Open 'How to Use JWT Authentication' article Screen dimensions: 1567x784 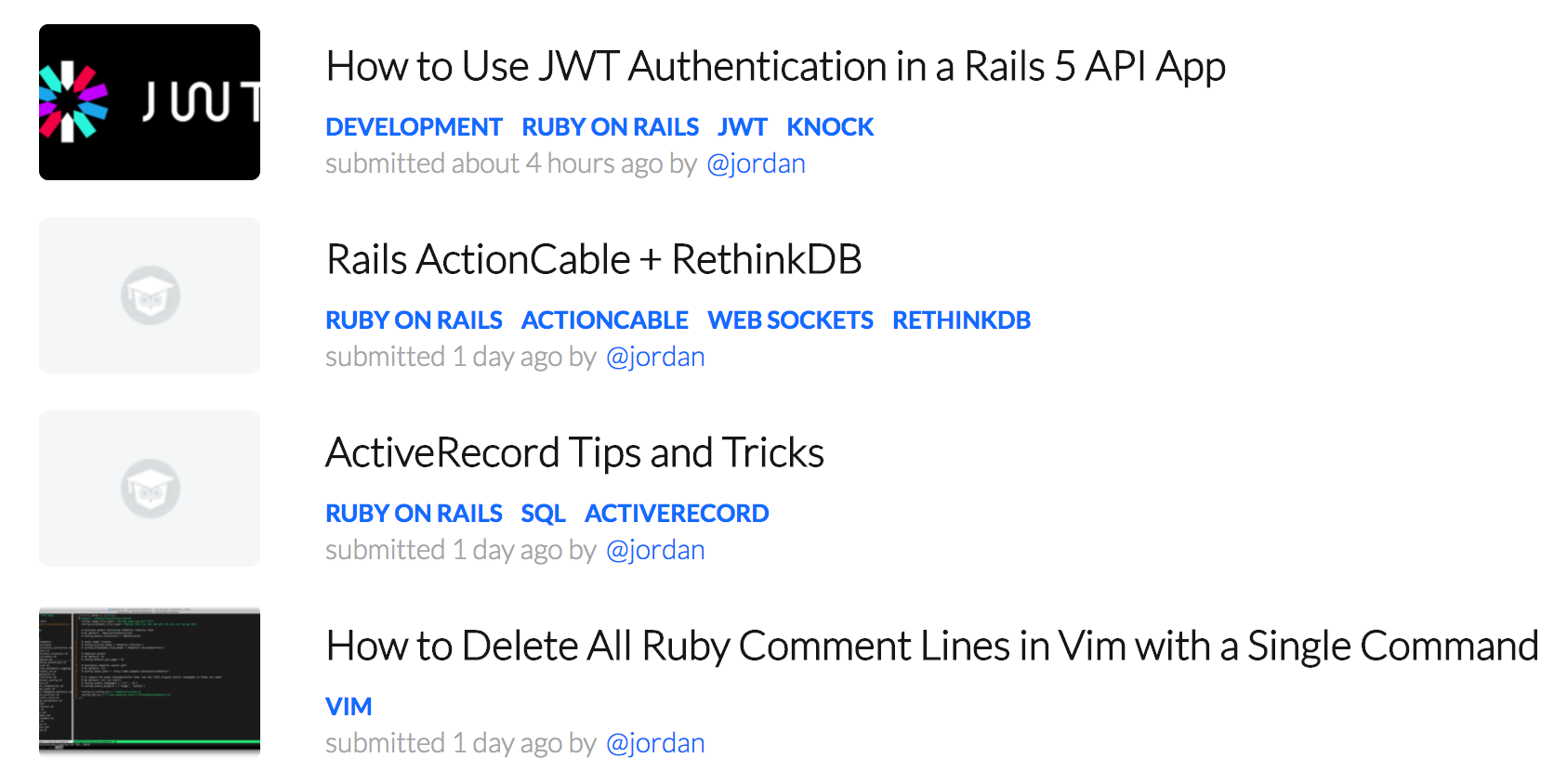click(775, 67)
